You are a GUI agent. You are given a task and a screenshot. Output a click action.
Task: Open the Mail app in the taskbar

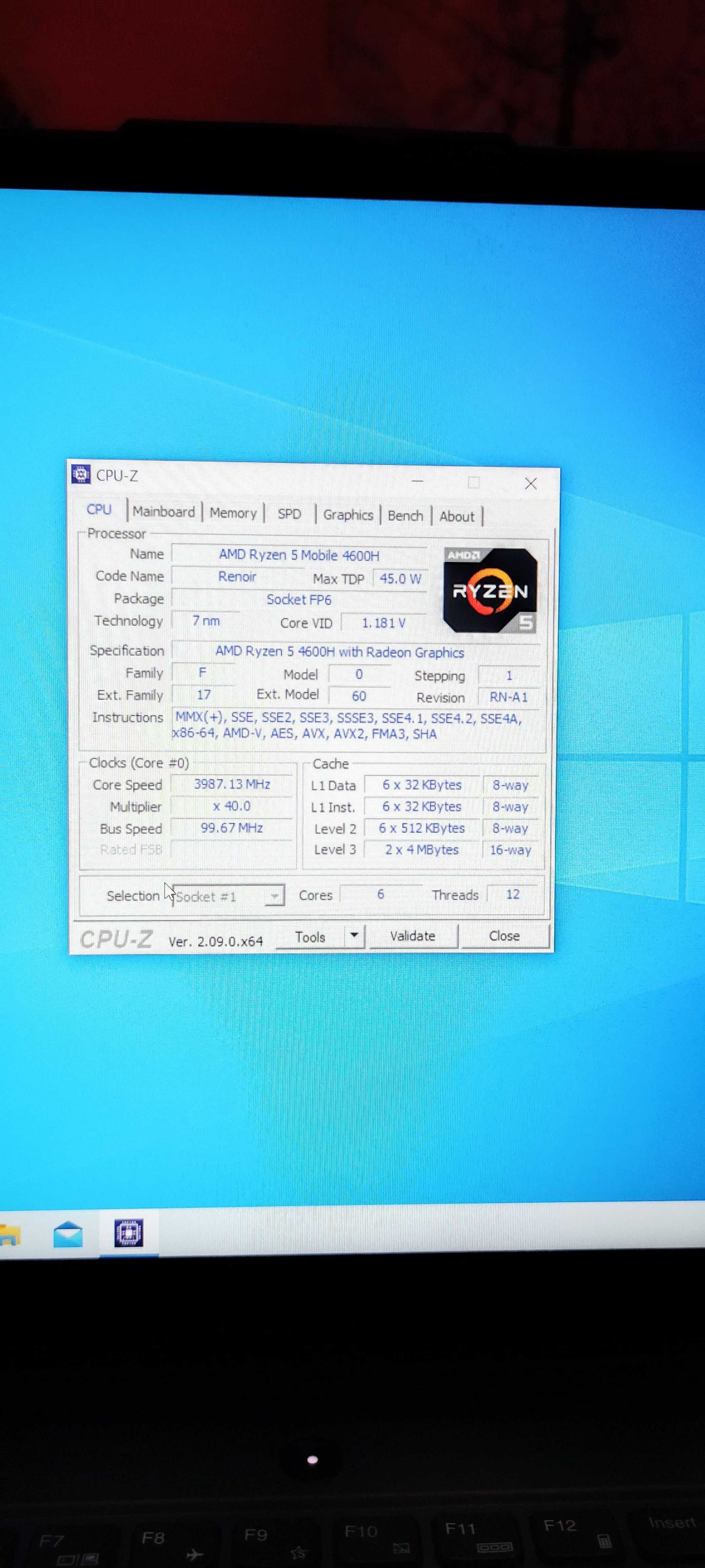click(67, 1234)
